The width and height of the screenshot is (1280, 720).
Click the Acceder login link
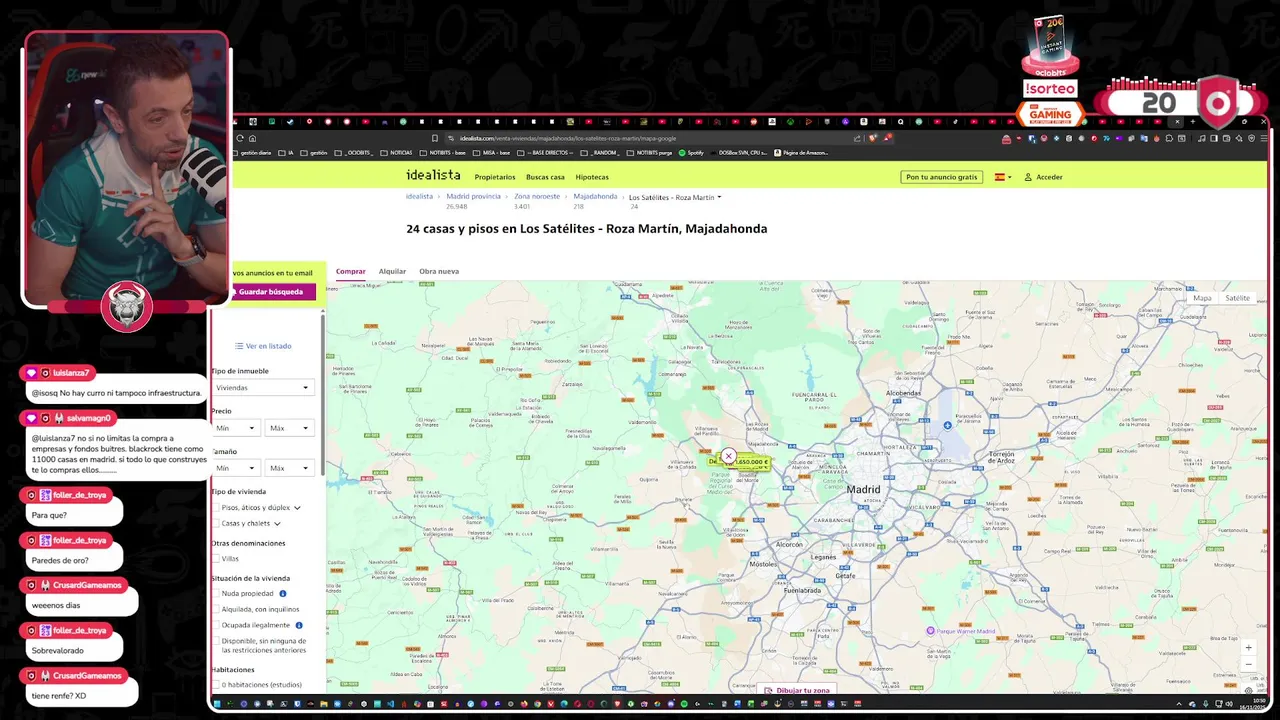(1049, 177)
